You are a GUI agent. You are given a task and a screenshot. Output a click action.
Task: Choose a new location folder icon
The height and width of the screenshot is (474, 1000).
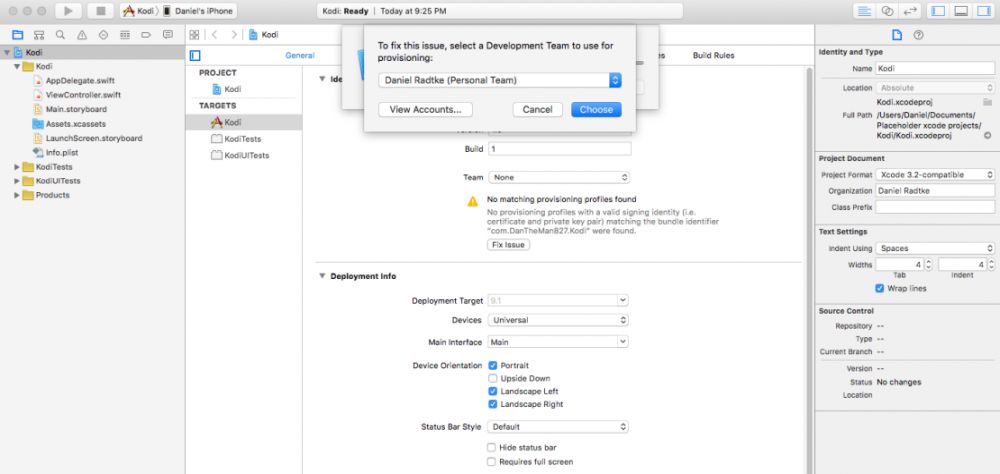pyautogui.click(x=987, y=102)
